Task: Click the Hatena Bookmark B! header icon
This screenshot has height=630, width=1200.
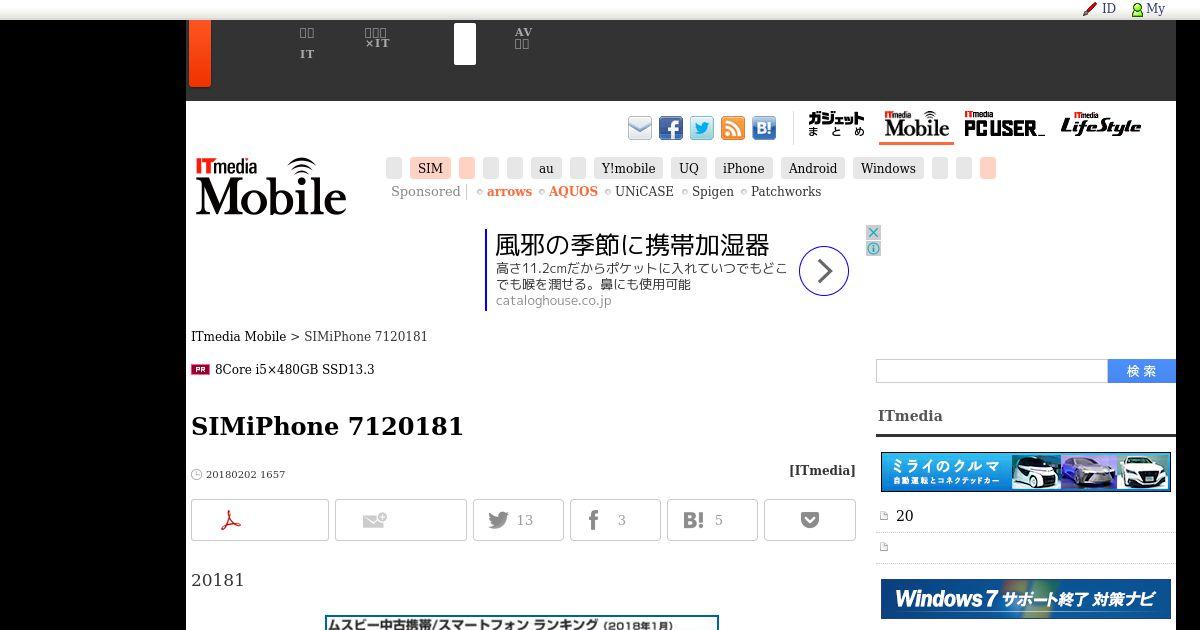Action: [x=764, y=128]
